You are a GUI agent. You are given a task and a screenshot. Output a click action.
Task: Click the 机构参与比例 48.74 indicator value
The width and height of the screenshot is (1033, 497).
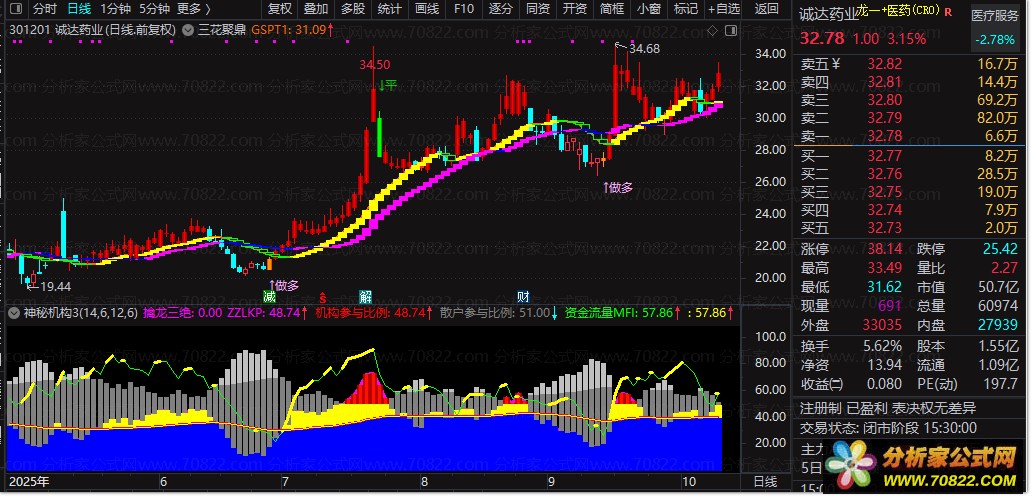tap(371, 312)
